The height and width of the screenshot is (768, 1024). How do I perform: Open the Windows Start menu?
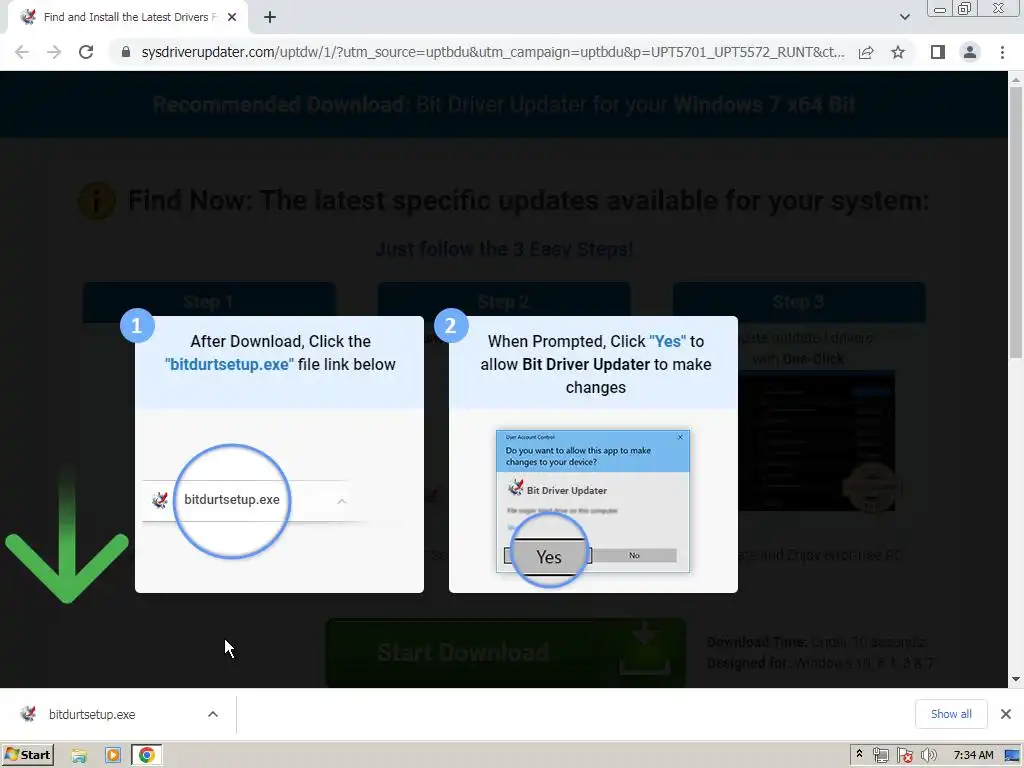click(27, 755)
